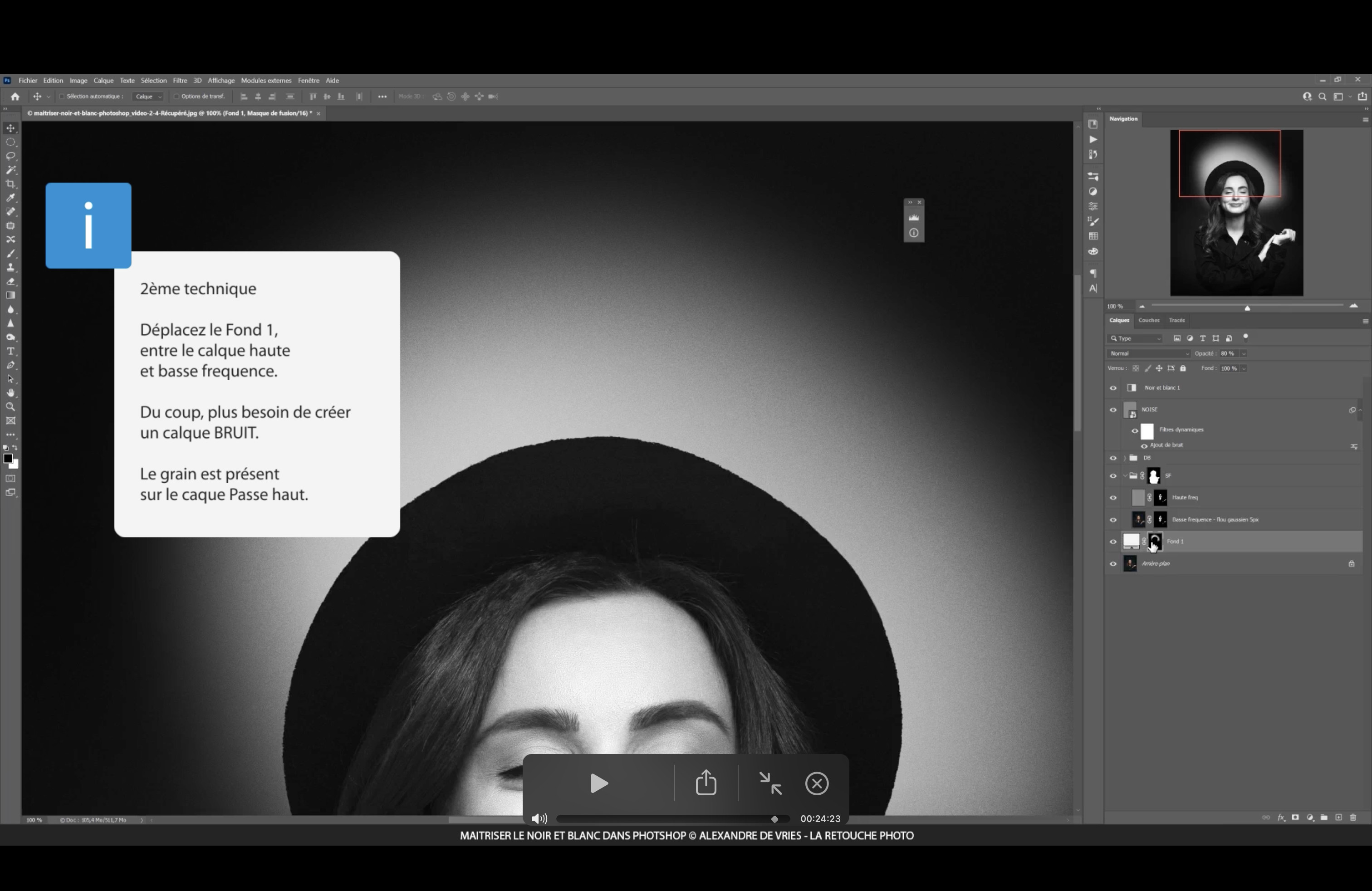Click the lock all layers icon
This screenshot has height=891, width=1372.
(x=1183, y=368)
